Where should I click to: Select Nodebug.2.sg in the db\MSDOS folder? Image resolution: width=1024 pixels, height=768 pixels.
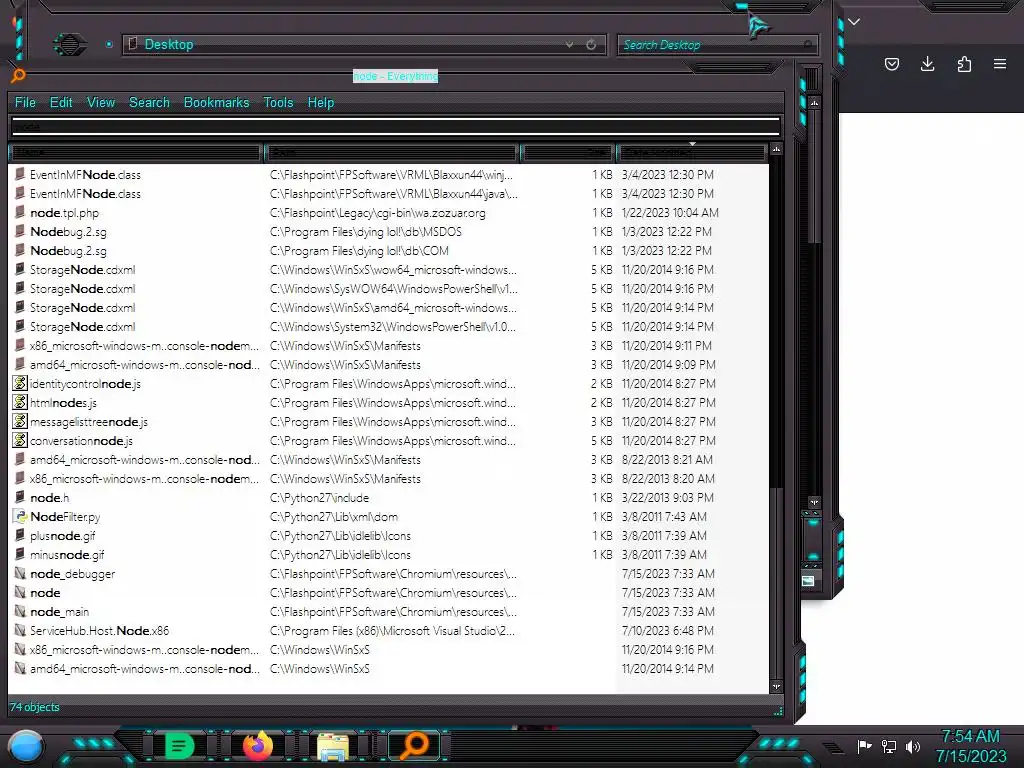68,232
